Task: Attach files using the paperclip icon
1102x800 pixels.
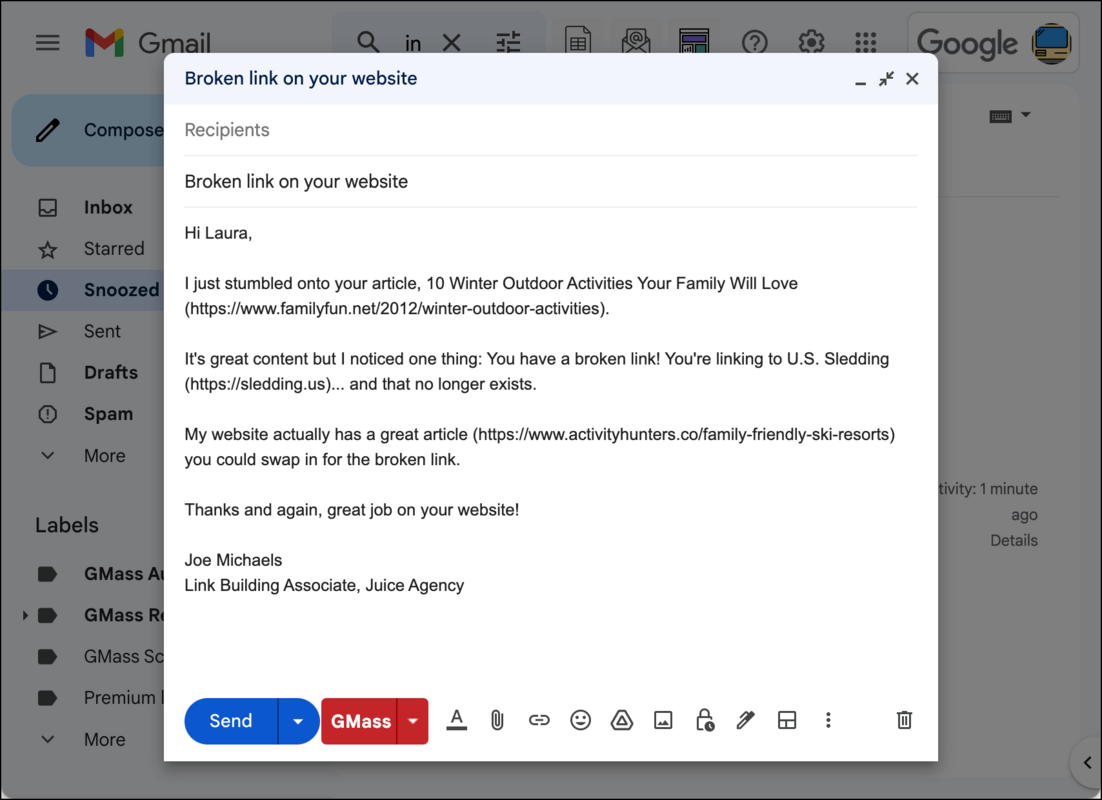Action: pos(497,720)
